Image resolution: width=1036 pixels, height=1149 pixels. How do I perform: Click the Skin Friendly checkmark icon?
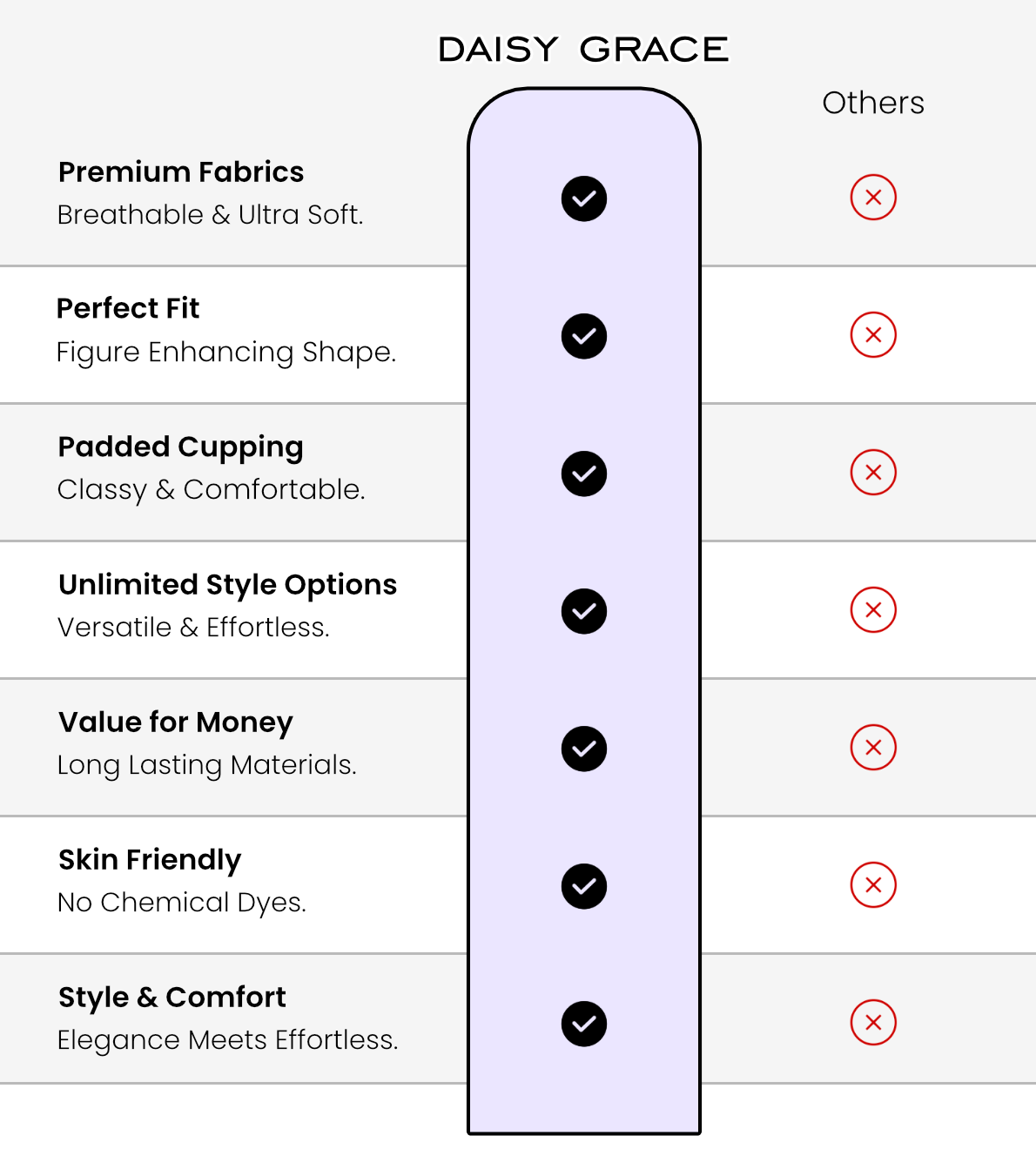click(x=584, y=886)
